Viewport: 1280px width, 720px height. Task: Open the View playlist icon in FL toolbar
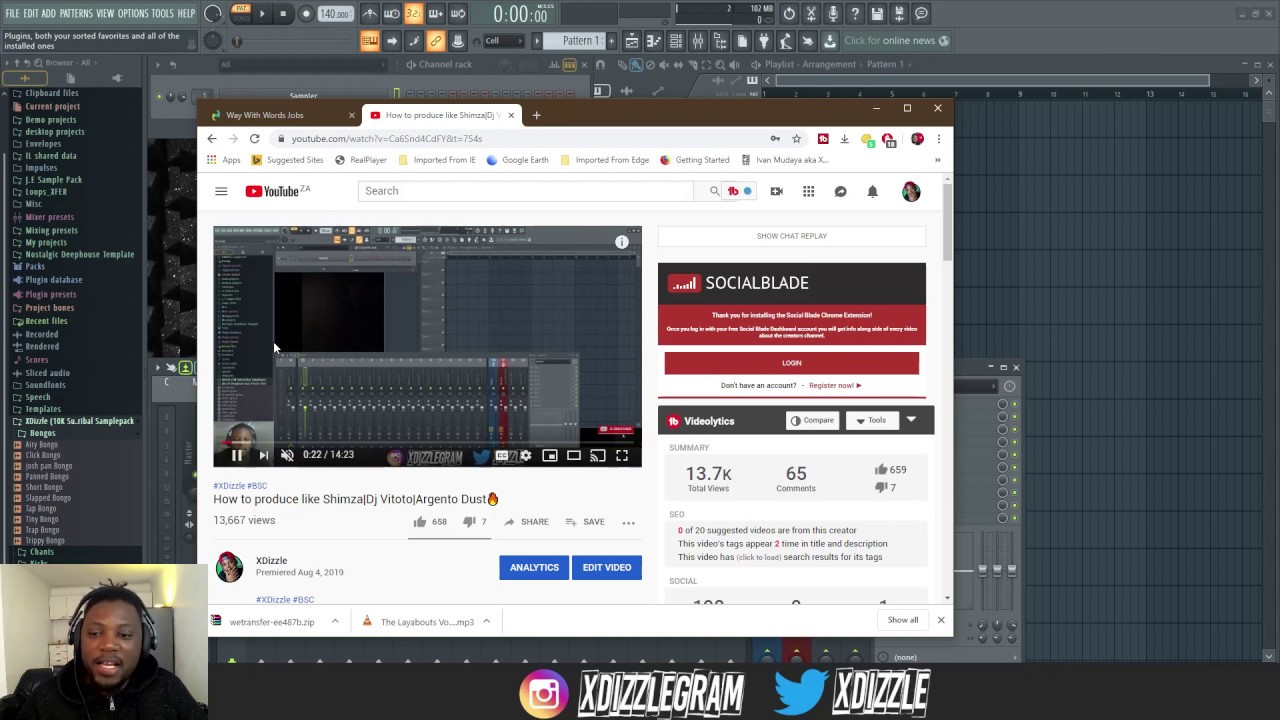tap(632, 41)
